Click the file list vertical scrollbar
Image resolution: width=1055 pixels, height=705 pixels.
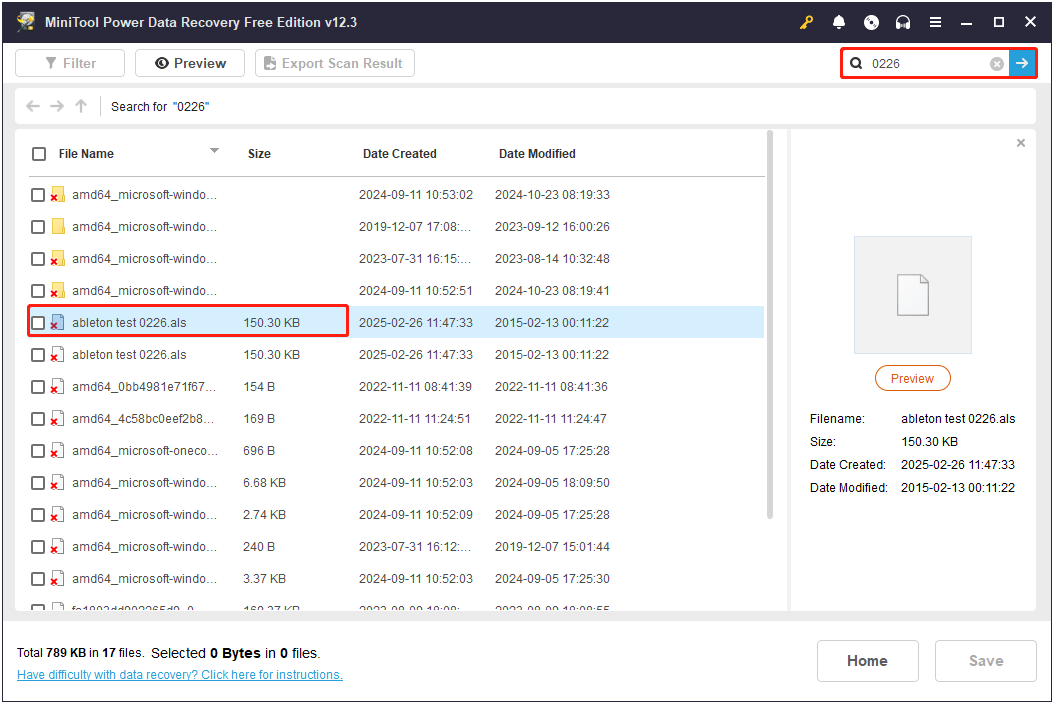pyautogui.click(x=770, y=324)
